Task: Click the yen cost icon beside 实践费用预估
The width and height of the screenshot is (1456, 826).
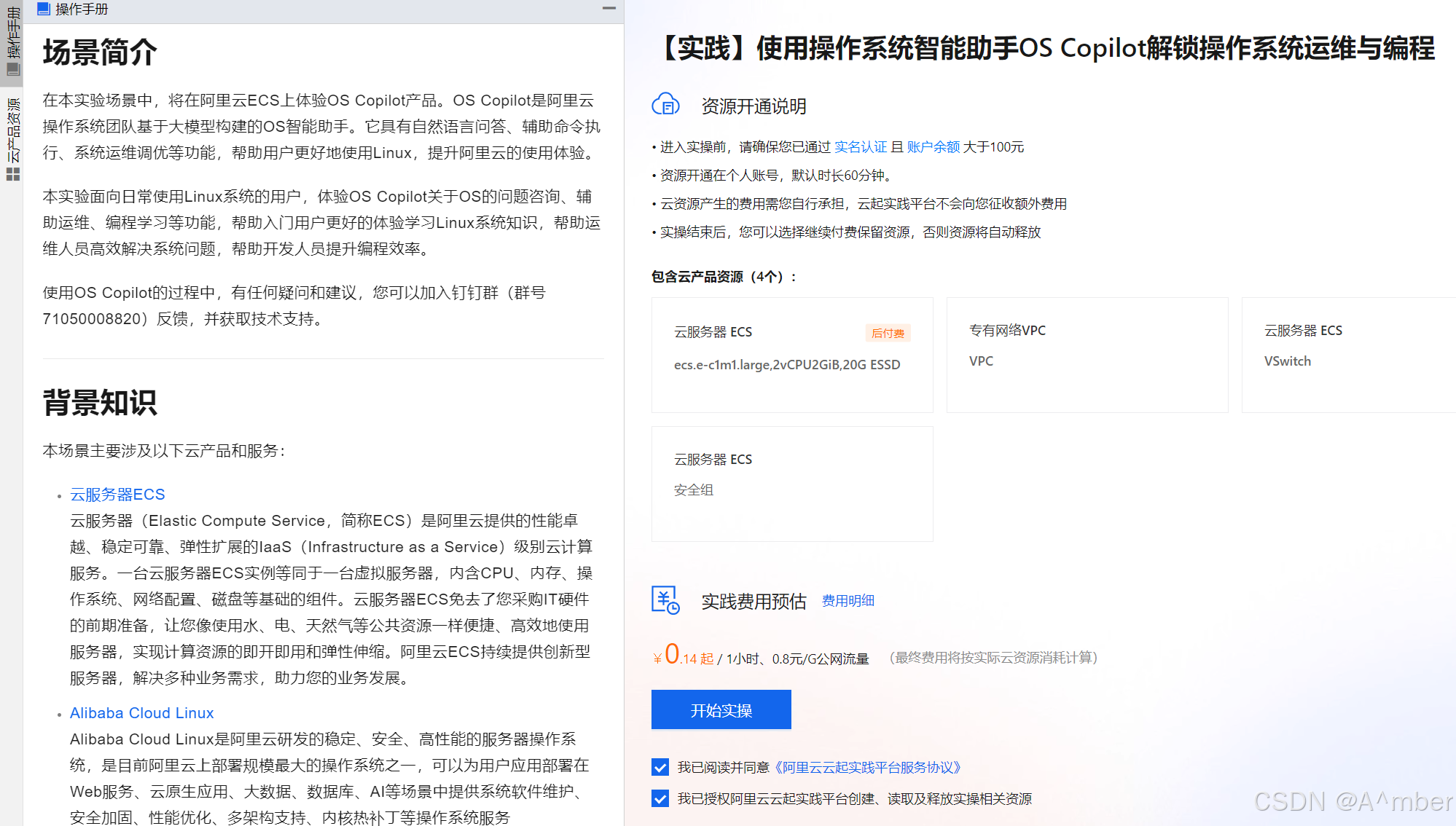Action: click(x=665, y=600)
